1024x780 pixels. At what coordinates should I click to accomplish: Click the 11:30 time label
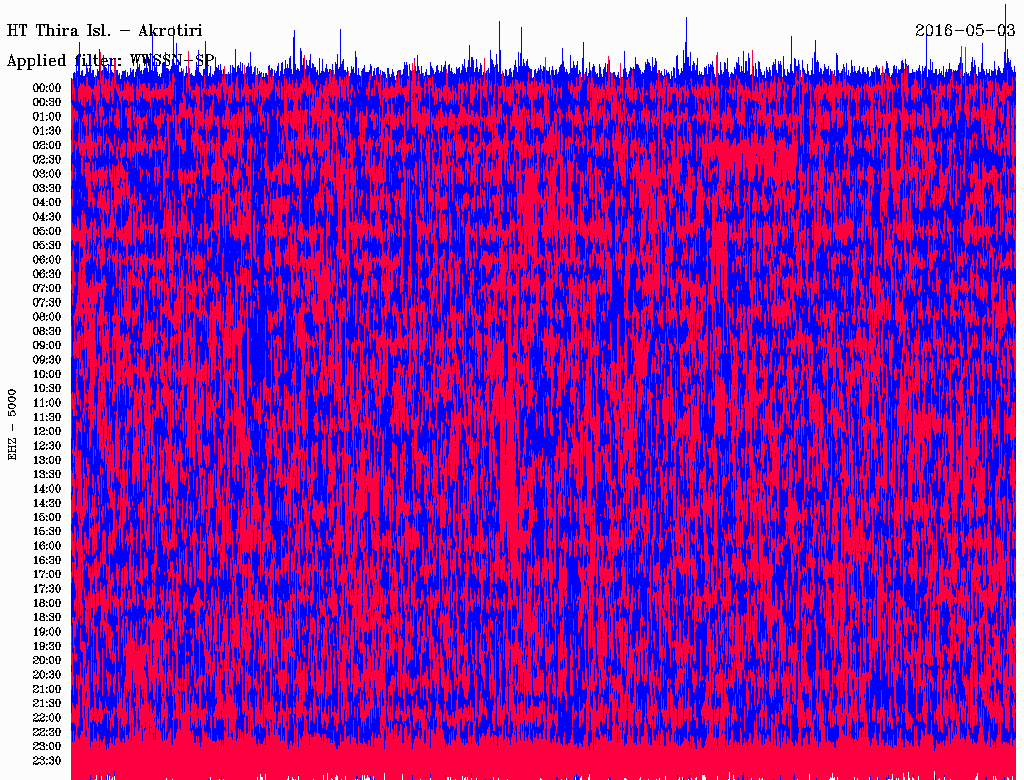point(47,417)
